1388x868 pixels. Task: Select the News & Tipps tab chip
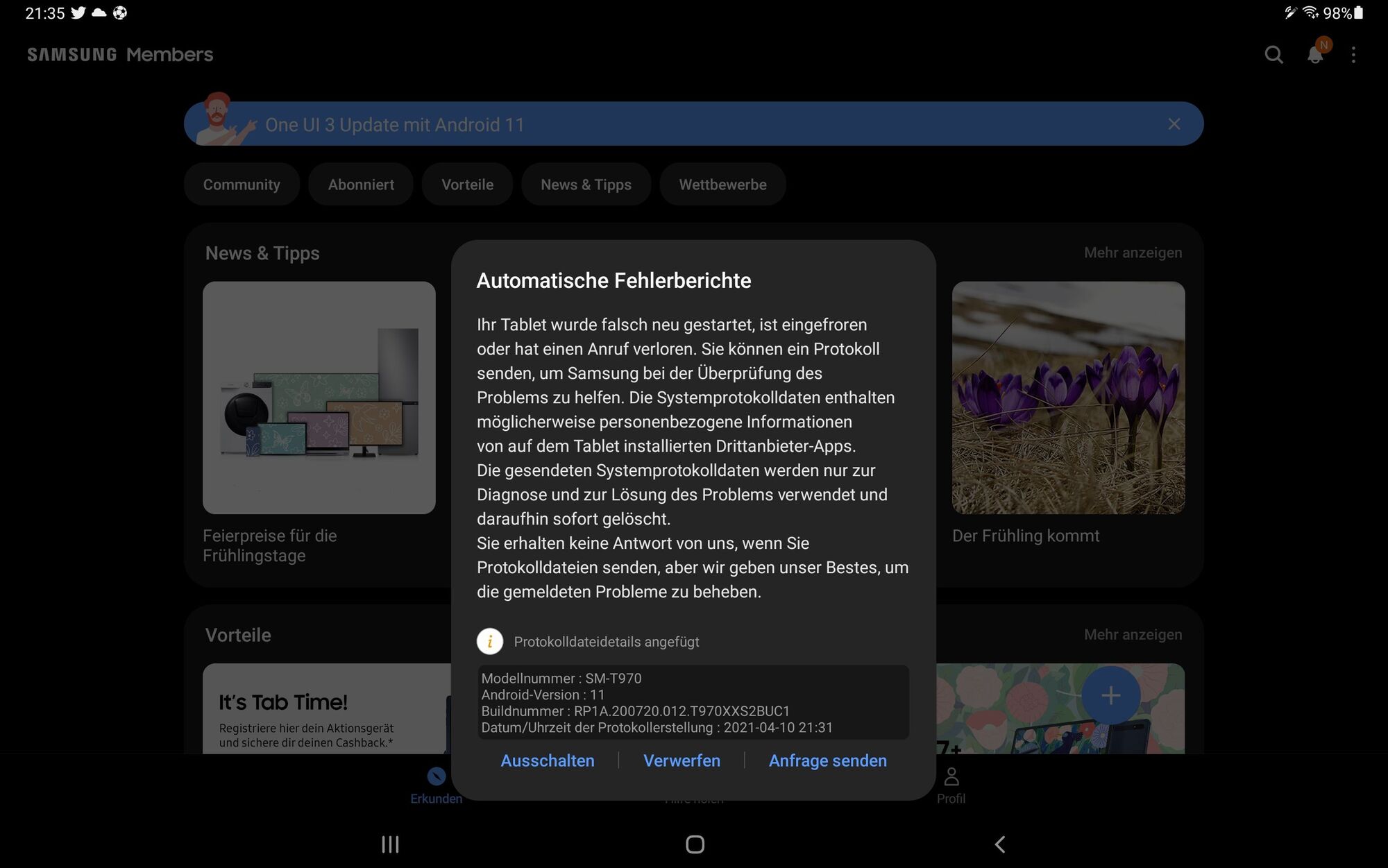(x=586, y=185)
